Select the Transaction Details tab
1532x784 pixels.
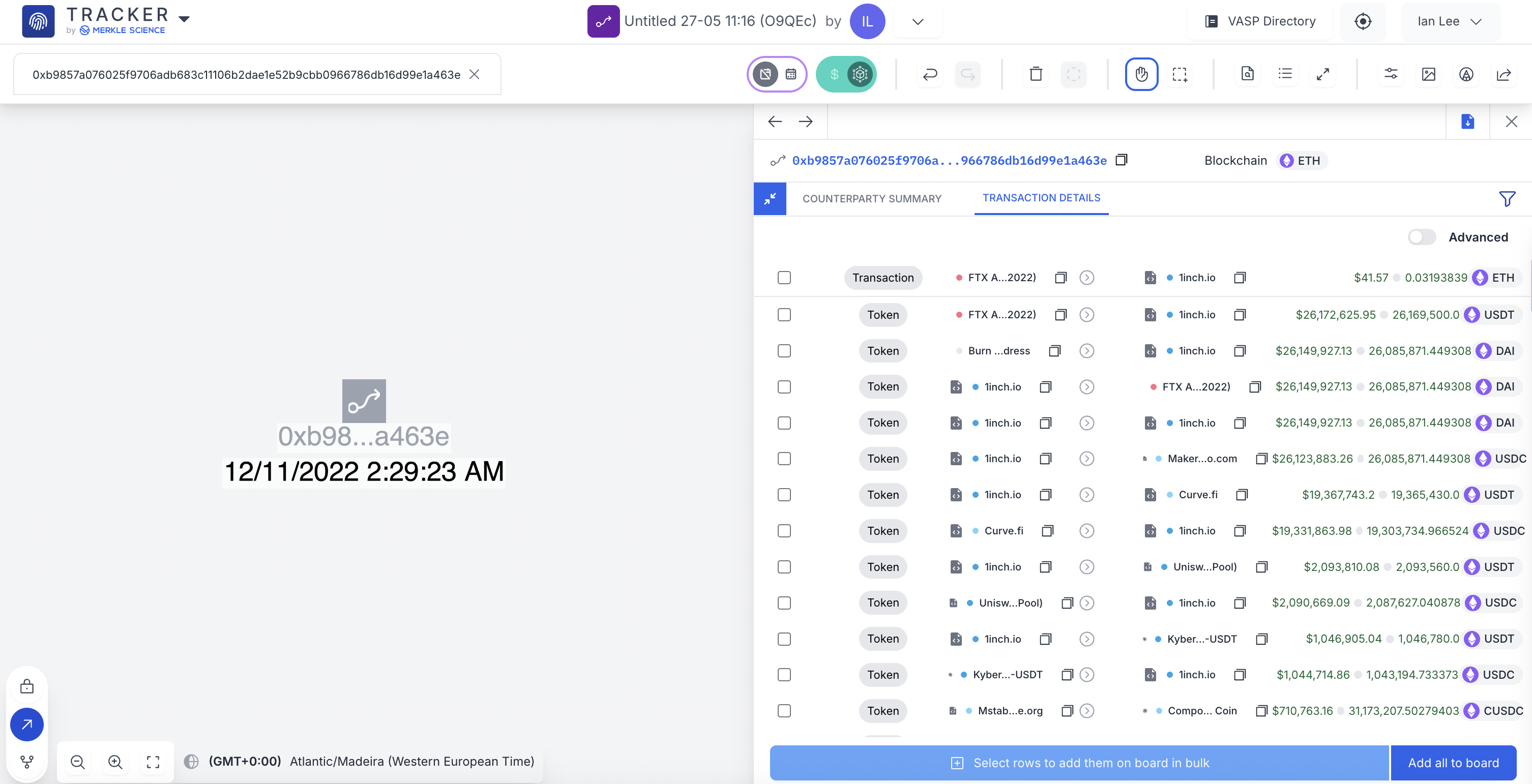(1041, 198)
